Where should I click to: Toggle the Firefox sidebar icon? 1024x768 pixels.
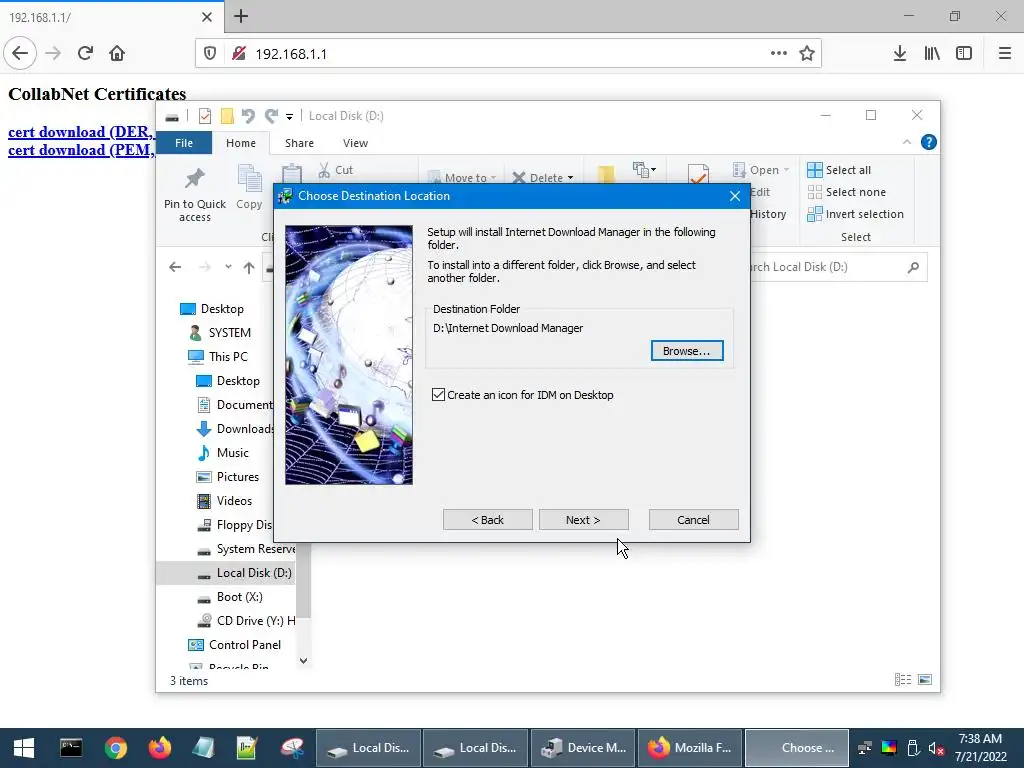pyautogui.click(x=964, y=54)
